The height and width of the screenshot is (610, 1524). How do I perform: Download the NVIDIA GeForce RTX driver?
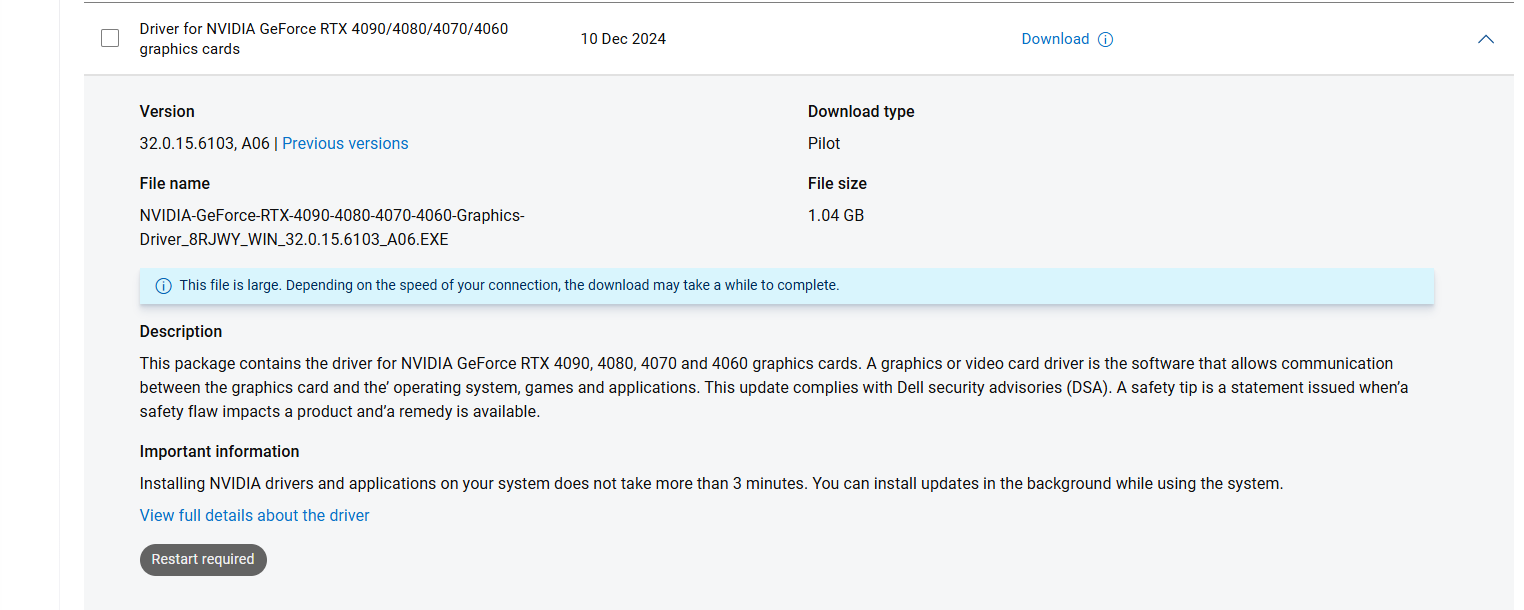[1055, 39]
